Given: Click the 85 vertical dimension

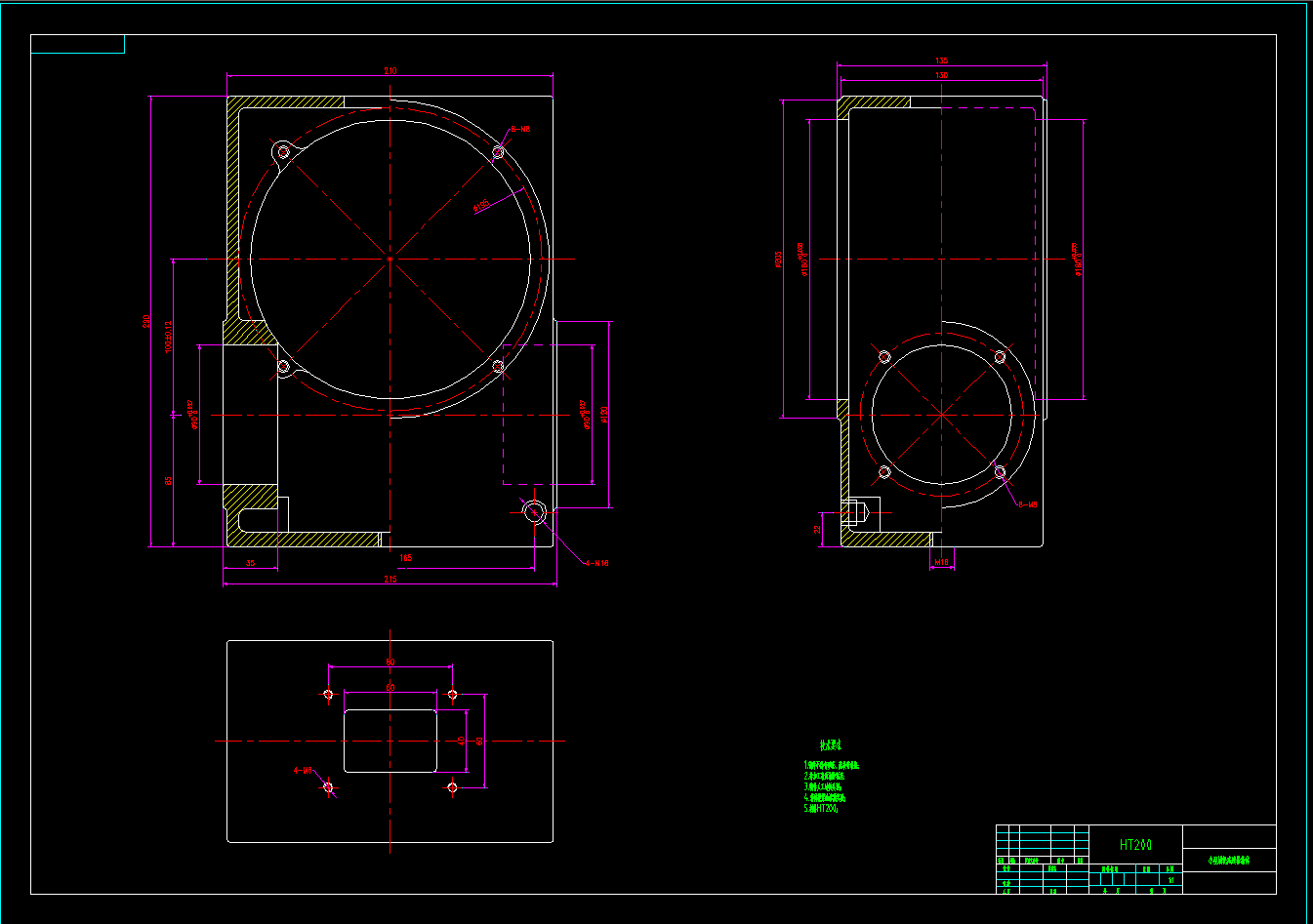Looking at the screenshot, I should pyautogui.click(x=168, y=481).
